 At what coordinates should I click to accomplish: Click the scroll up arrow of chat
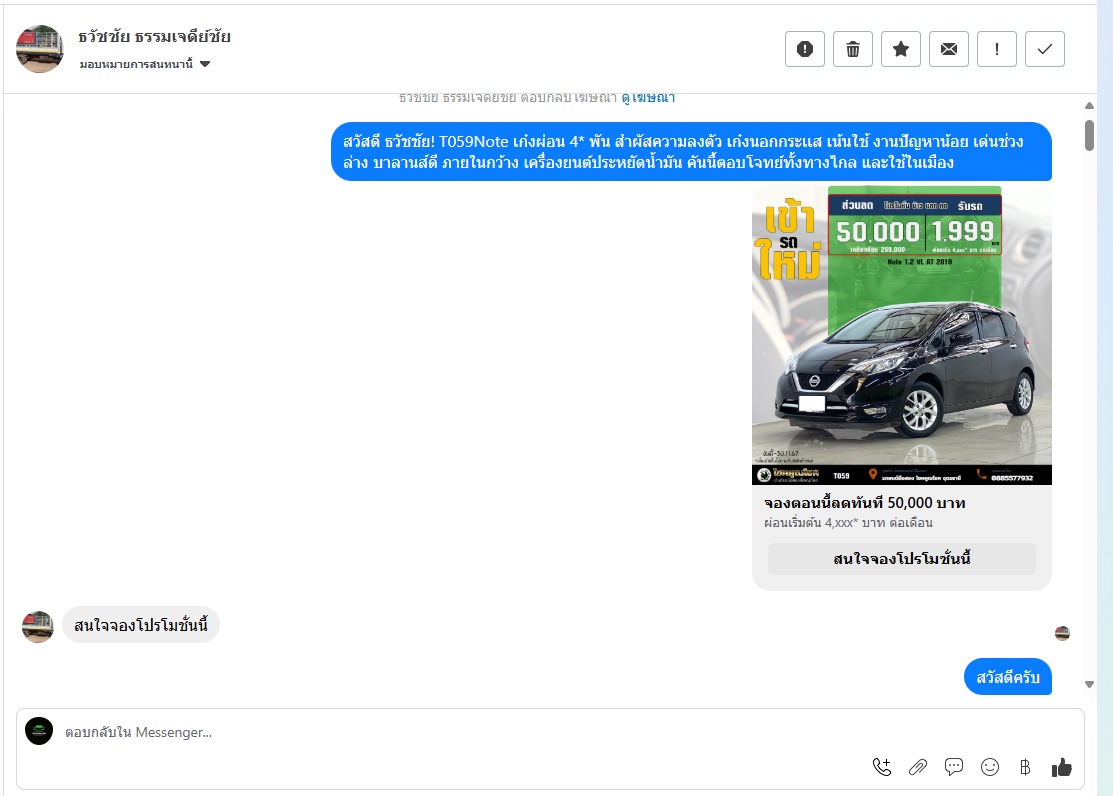click(x=1090, y=106)
